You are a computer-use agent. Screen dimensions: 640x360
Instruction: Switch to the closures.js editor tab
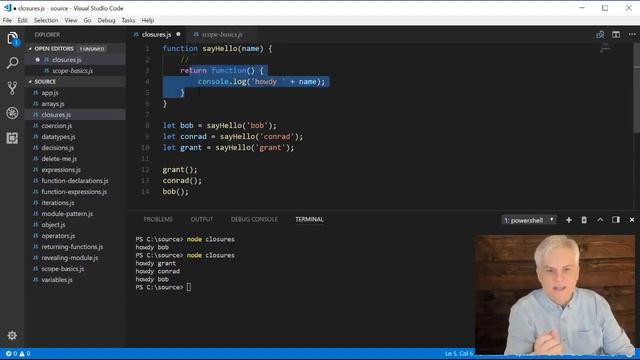[x=157, y=35]
